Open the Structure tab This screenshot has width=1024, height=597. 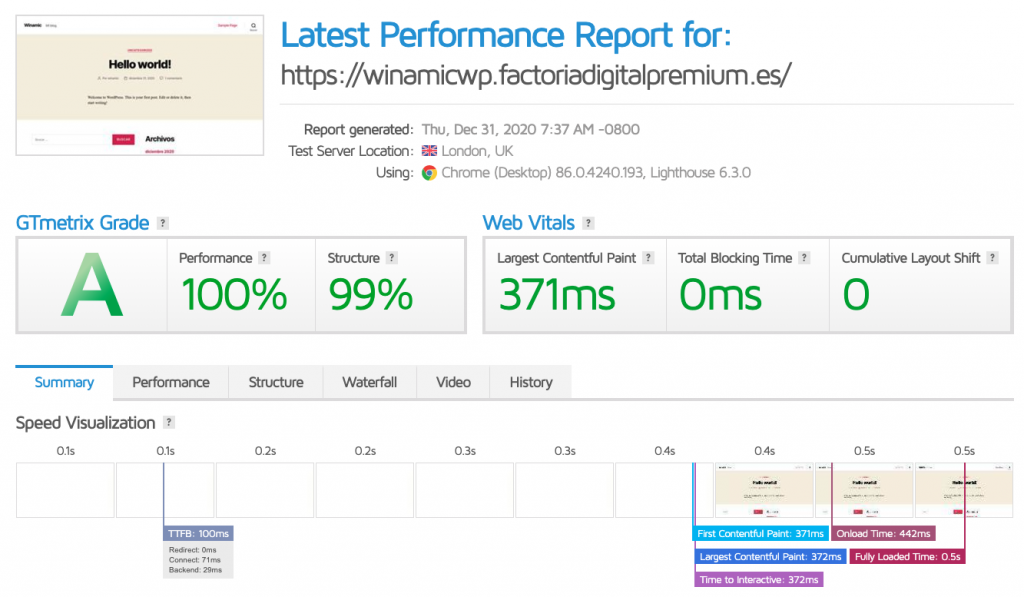tap(276, 382)
